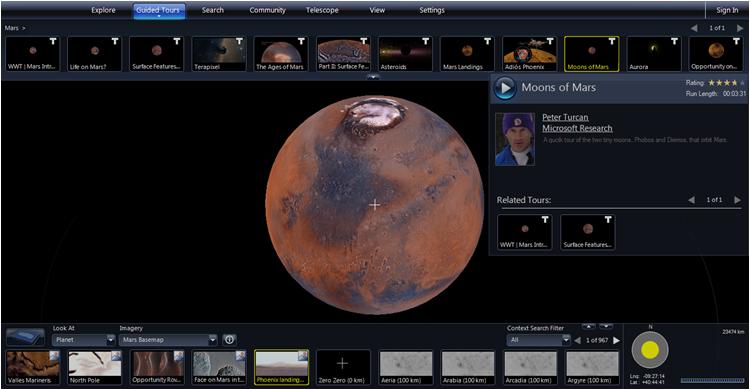Select the Zero Zero (0 km) thumbnail

coord(343,367)
